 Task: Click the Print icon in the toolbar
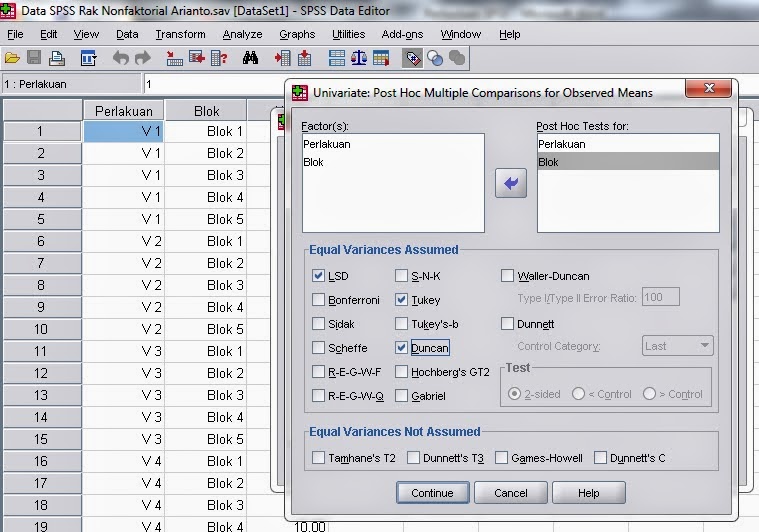57,59
